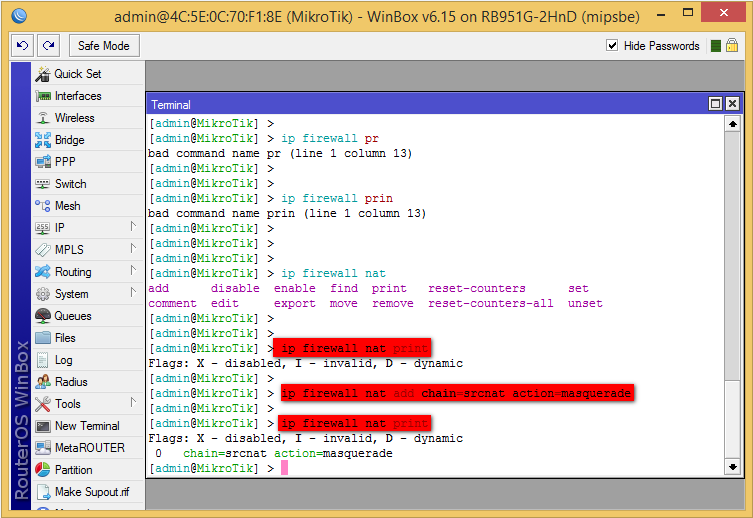This screenshot has height=518, width=753.
Task: Open the Radius users icon
Action: point(43,382)
